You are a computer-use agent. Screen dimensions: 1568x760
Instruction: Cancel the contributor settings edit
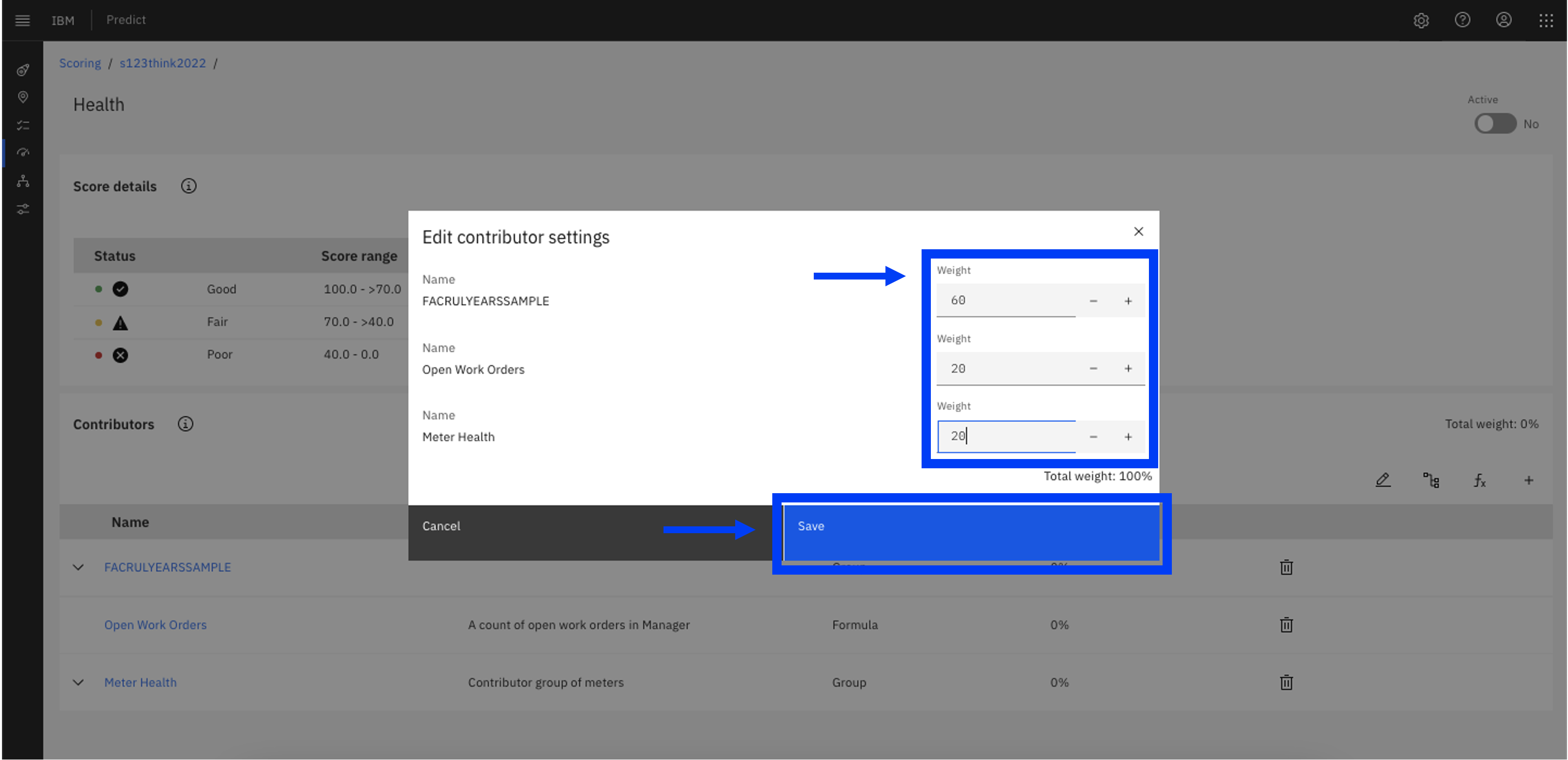coord(441,525)
